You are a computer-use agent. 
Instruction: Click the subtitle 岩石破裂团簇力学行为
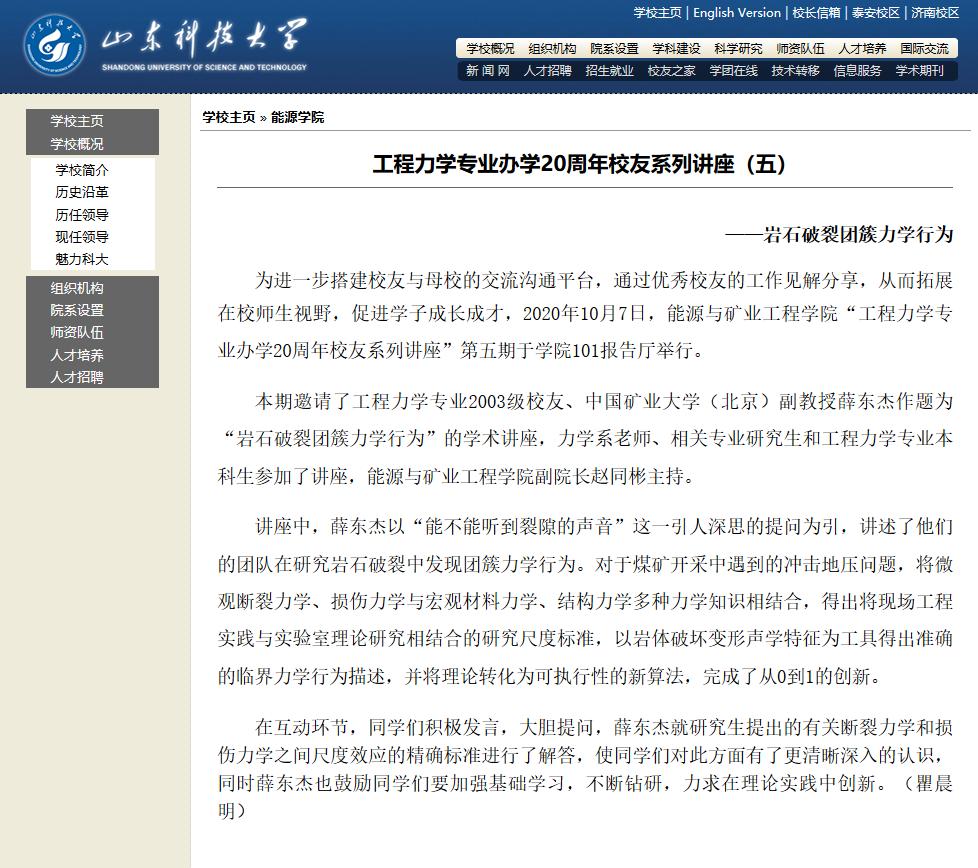pos(858,234)
